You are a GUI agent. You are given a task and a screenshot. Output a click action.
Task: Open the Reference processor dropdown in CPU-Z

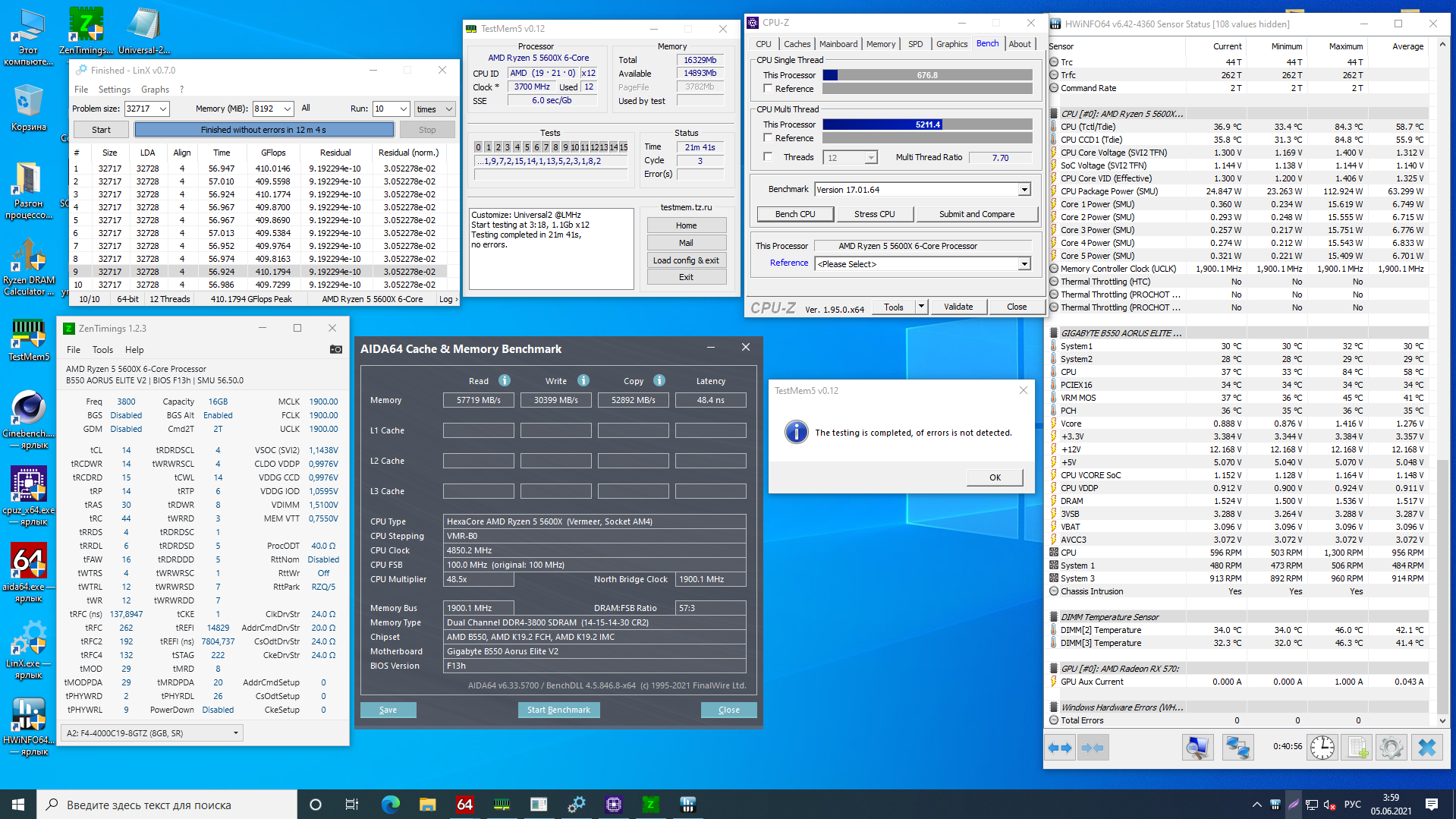point(1024,264)
